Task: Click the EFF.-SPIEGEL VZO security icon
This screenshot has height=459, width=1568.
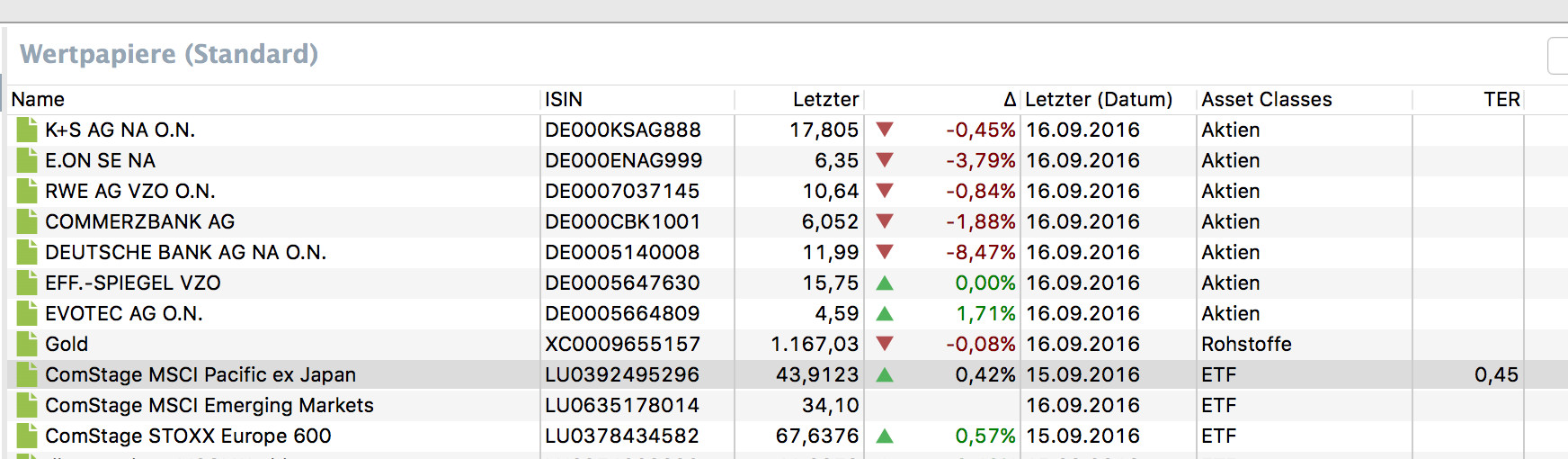Action: point(27,283)
